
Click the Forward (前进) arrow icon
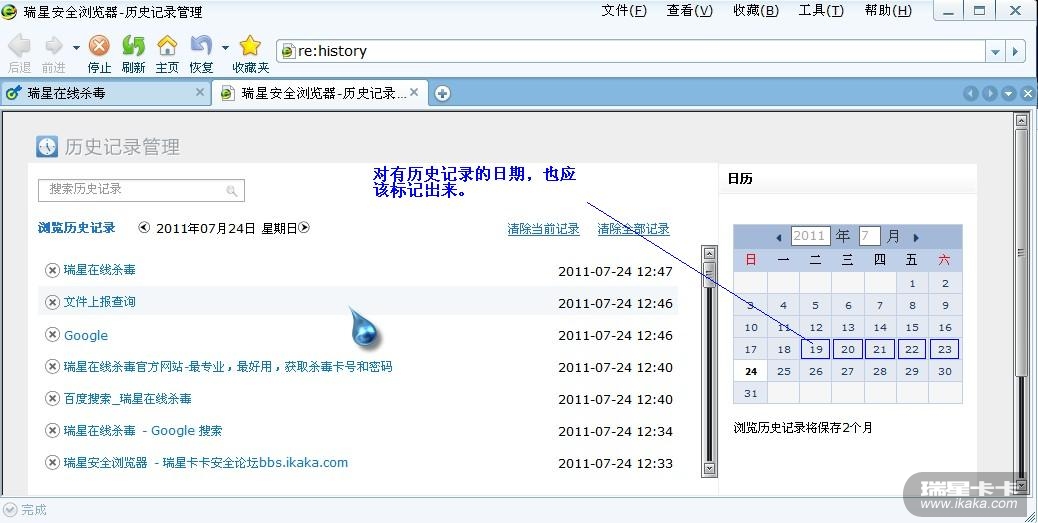(x=53, y=45)
